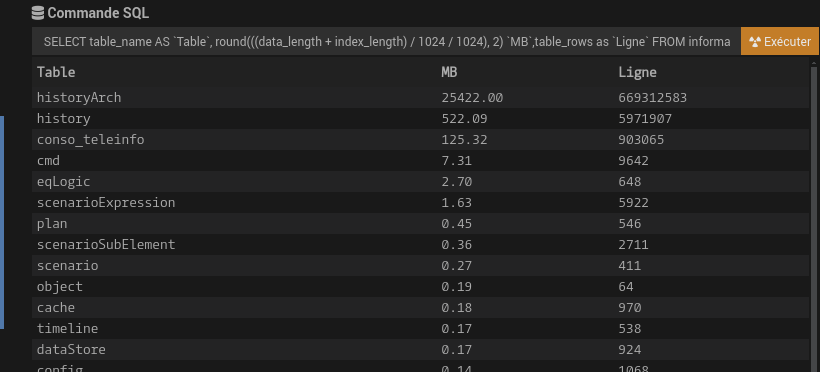Click the 669312583 row count cell
The image size is (820, 372).
652,98
